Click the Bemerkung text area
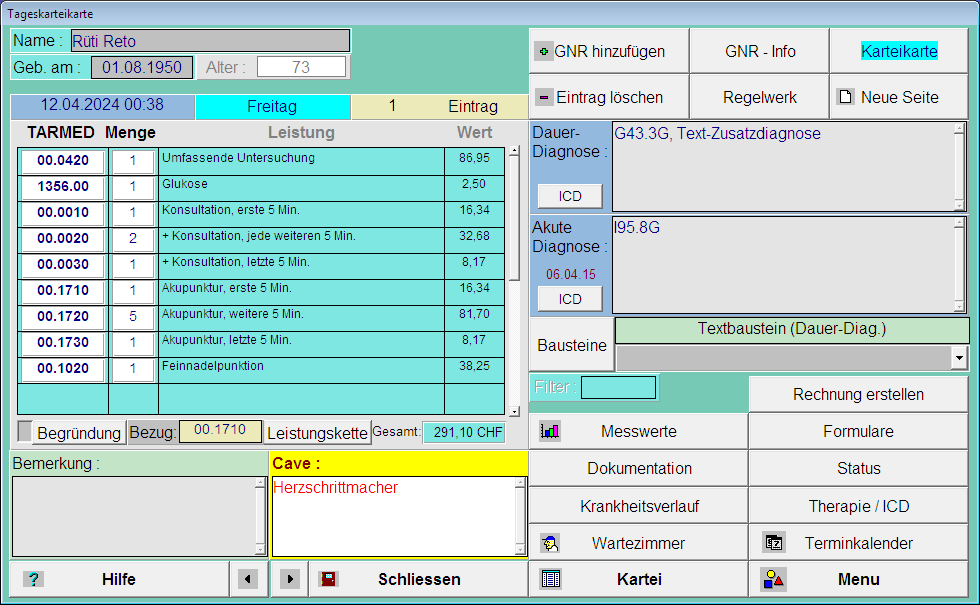The width and height of the screenshot is (980, 605). click(135, 516)
